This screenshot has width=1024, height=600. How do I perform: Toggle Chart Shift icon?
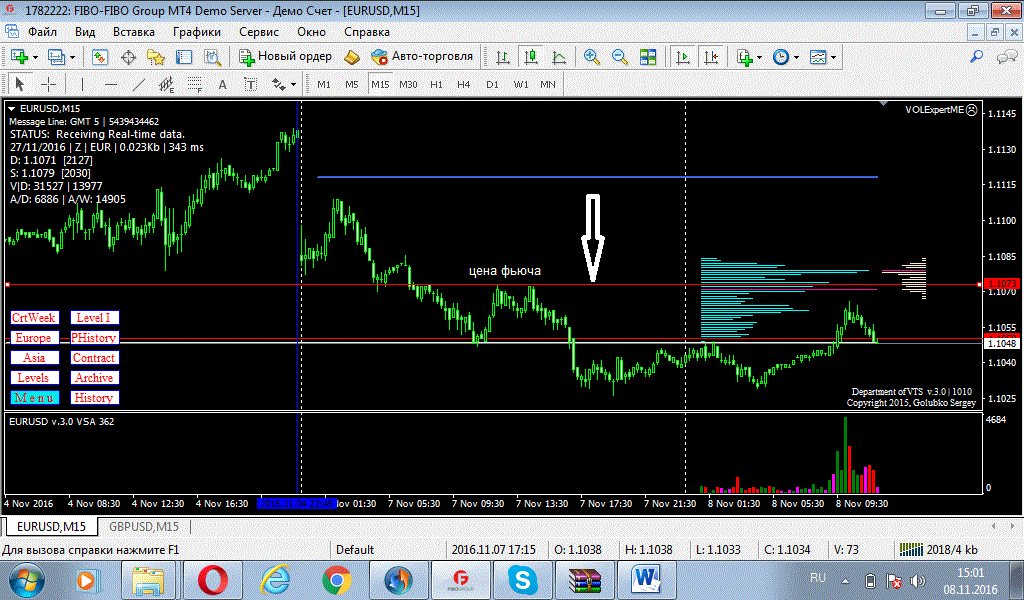[711, 57]
